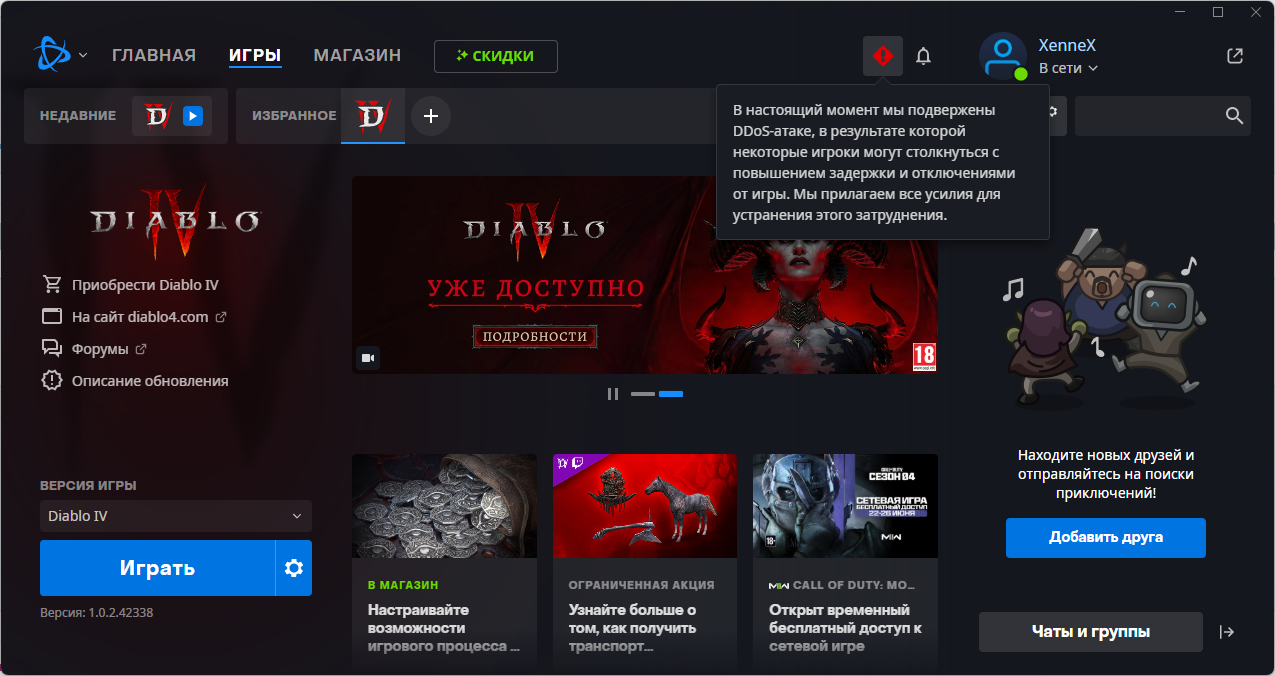This screenshot has width=1275, height=676.
Task: Click the blue Играть button
Action: pyautogui.click(x=157, y=568)
